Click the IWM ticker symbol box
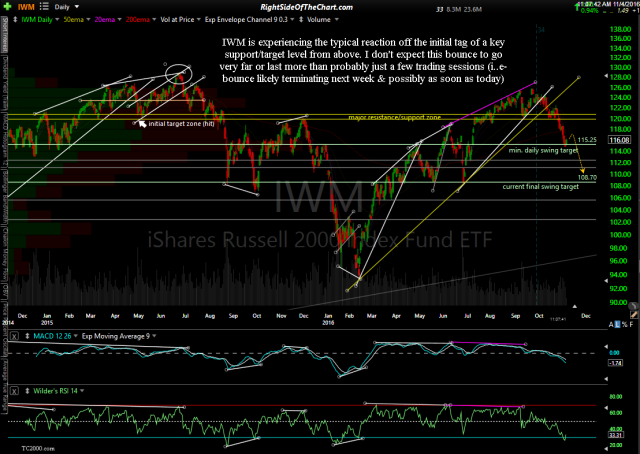The width and height of the screenshot is (640, 454). pos(26,7)
